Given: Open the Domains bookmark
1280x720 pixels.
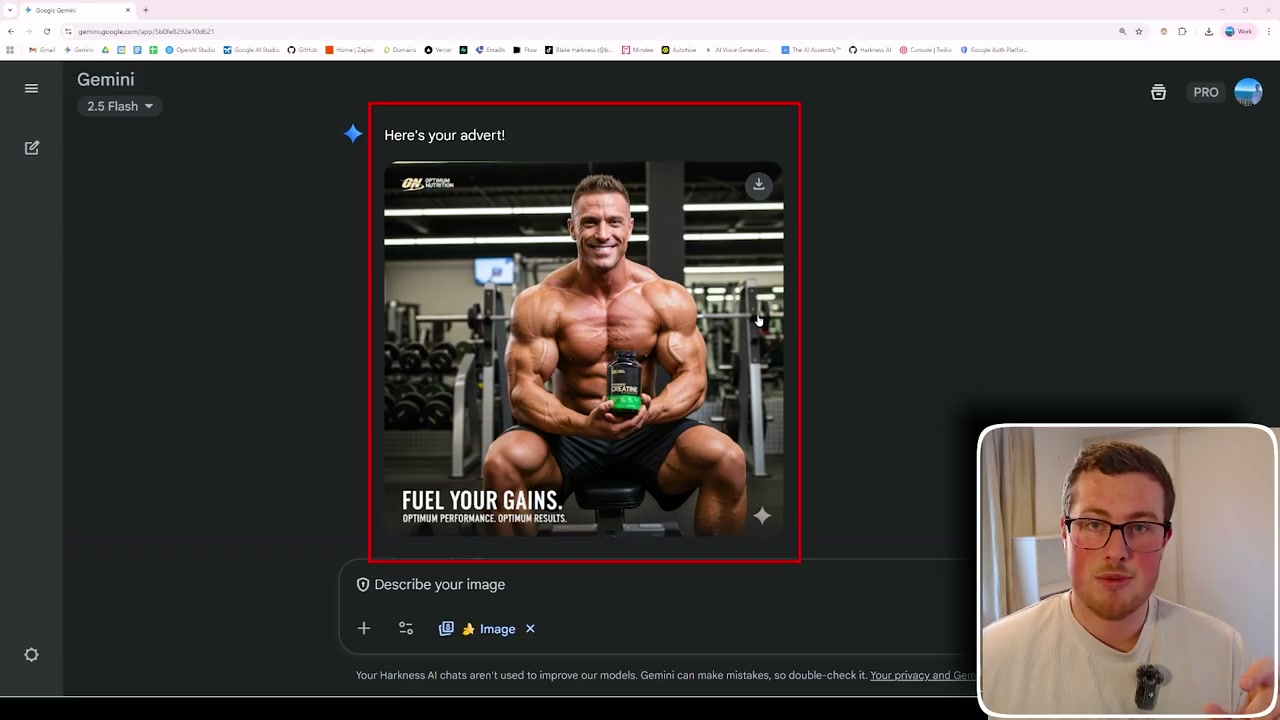Looking at the screenshot, I should [x=400, y=49].
